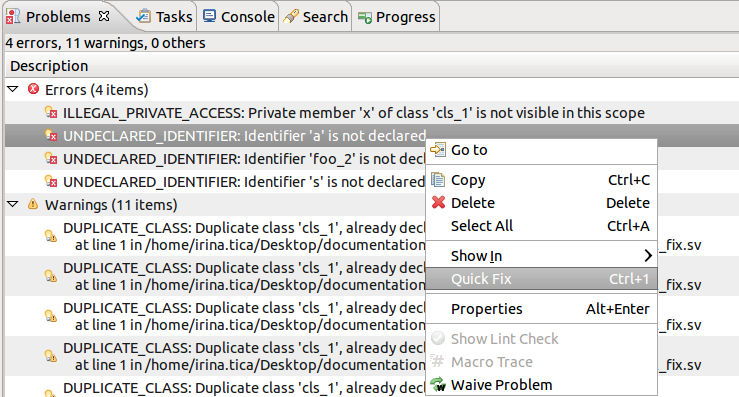This screenshot has height=397, width=739.
Task: Click the Waive Problem green icon
Action: (x=438, y=384)
